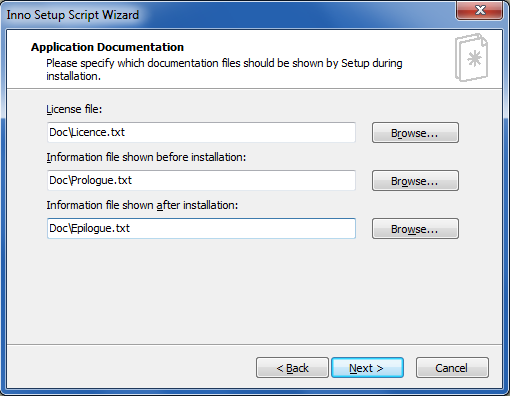510x396 pixels.
Task: Click the empty gray area below the fields
Action: click(x=254, y=293)
